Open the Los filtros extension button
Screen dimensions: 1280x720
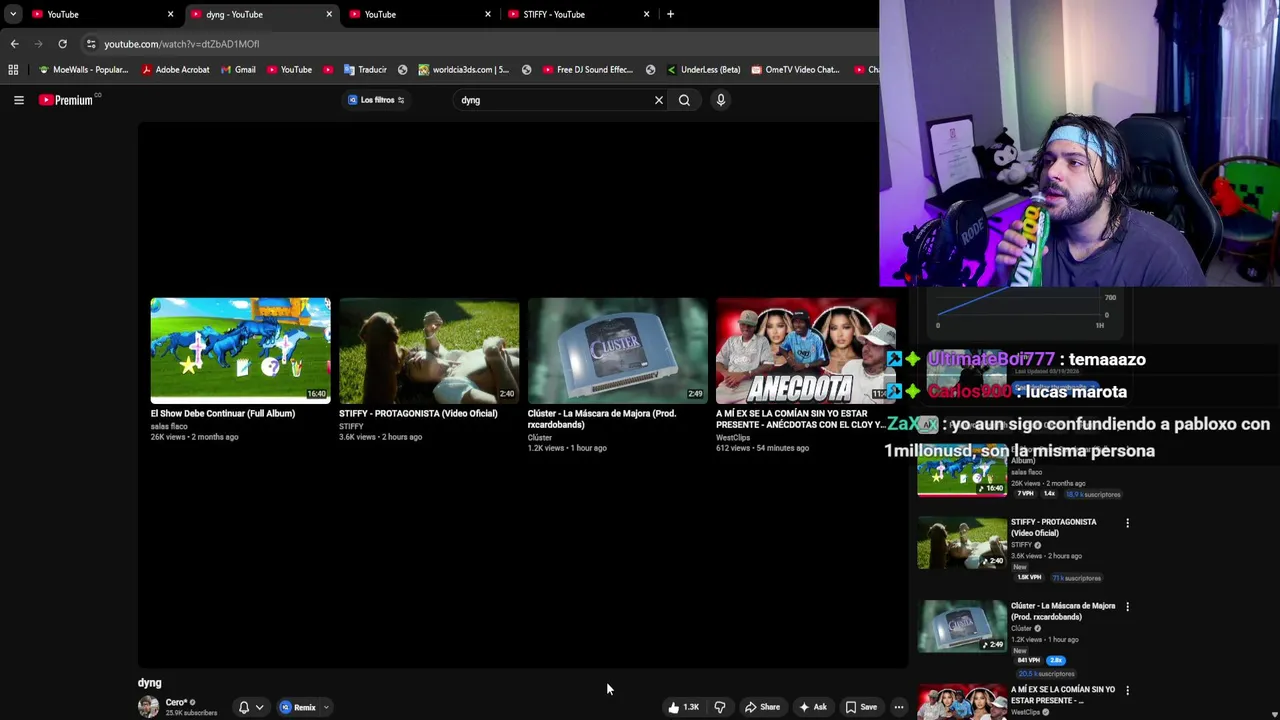[x=376, y=100]
